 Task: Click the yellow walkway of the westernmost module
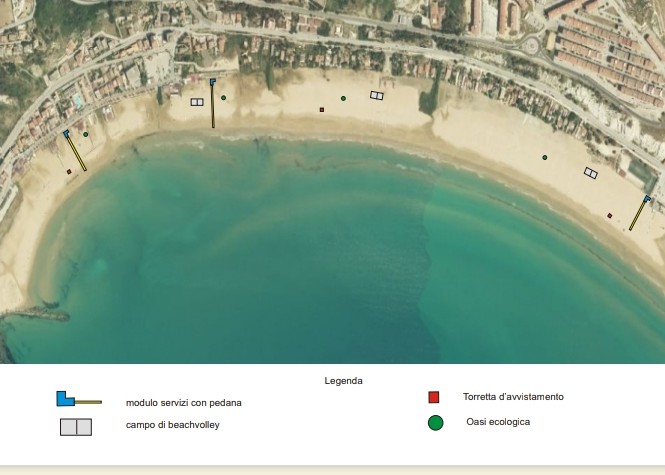pos(77,154)
